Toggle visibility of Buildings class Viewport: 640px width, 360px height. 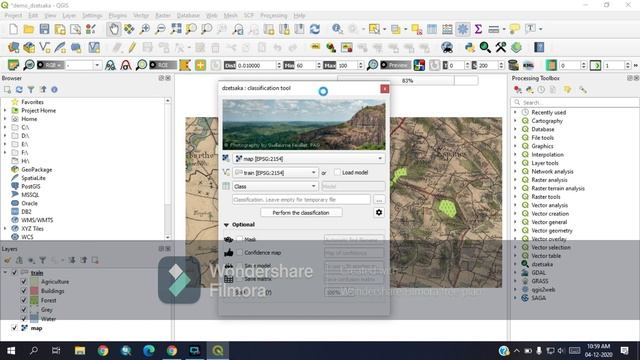pyautogui.click(x=24, y=291)
